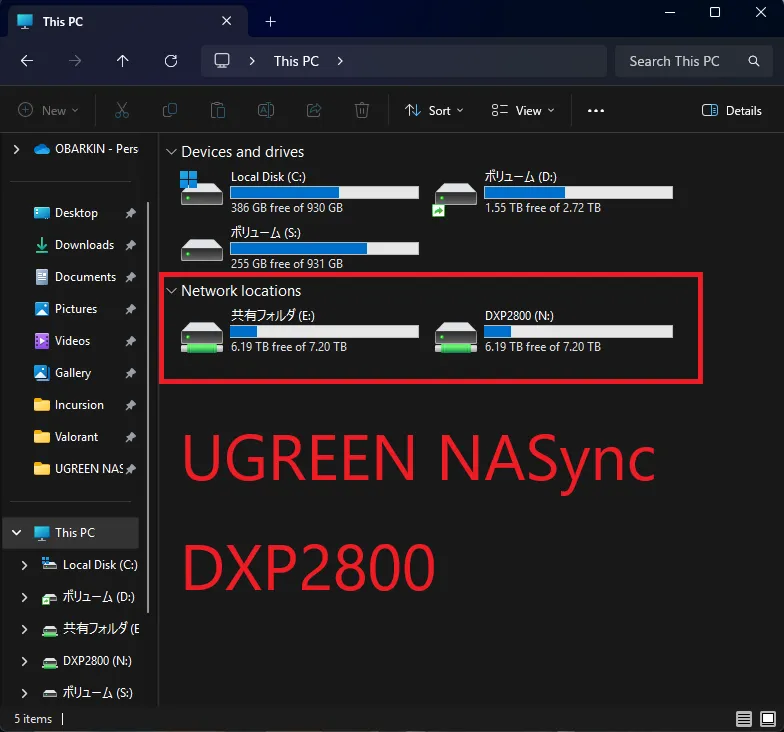The height and width of the screenshot is (732, 784).
Task: Open the DXP2800 (N:) network drive icon
Action: [456, 337]
